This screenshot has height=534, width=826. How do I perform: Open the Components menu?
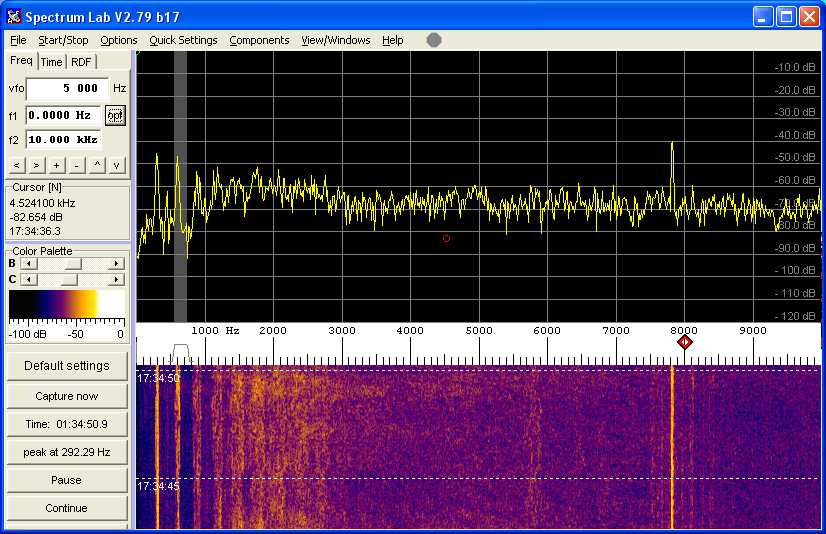259,40
